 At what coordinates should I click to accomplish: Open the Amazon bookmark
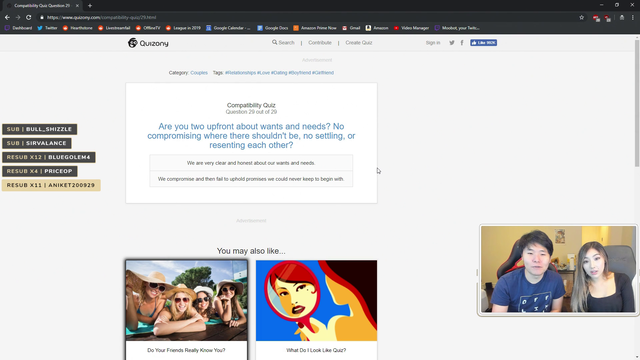point(377,28)
